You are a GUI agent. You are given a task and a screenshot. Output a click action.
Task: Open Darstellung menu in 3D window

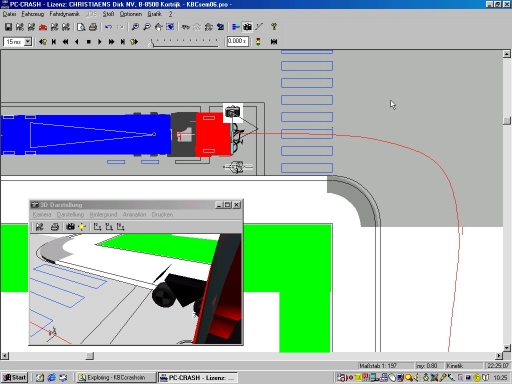[70, 215]
